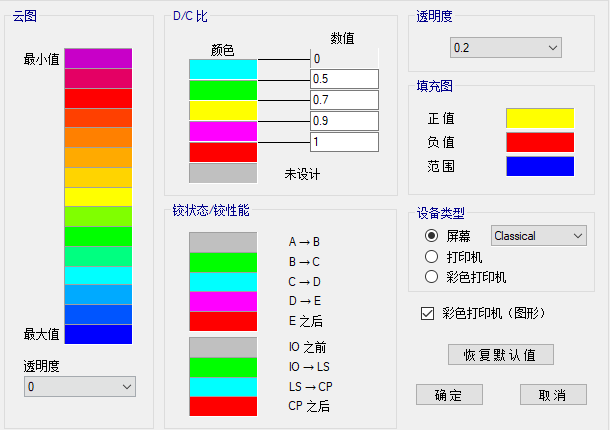Click the 确定 button
The height and width of the screenshot is (430, 610).
(x=448, y=394)
